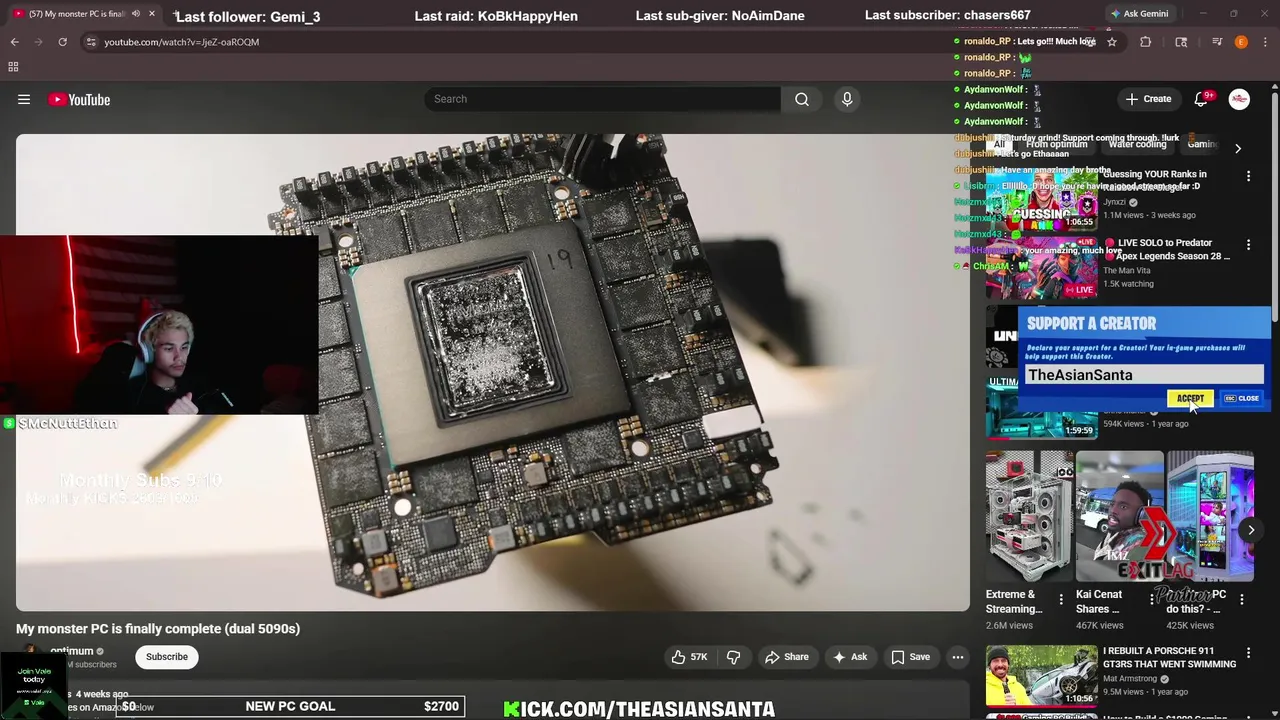Viewport: 1280px width, 720px height.
Task: Open Chrome apps grid in bookmarks bar
Action: (x=13, y=67)
